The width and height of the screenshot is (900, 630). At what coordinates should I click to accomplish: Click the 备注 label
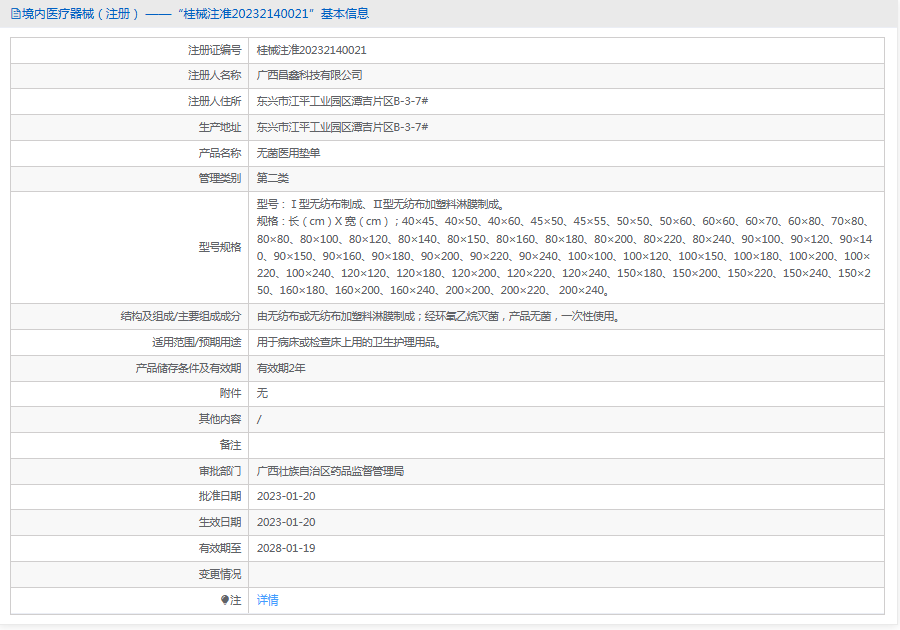point(231,445)
